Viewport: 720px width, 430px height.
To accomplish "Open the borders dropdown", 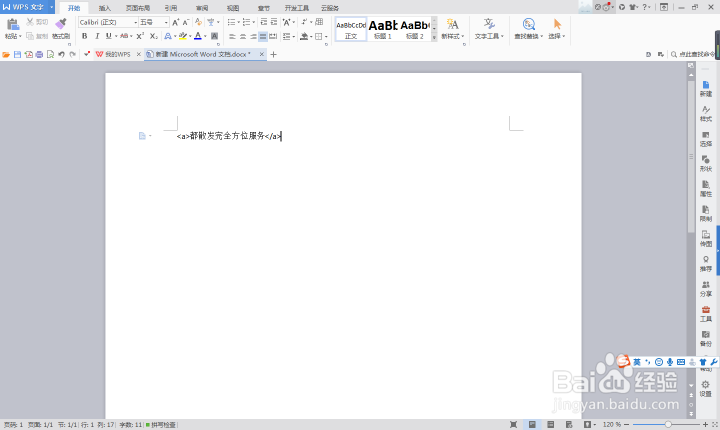I will point(326,36).
